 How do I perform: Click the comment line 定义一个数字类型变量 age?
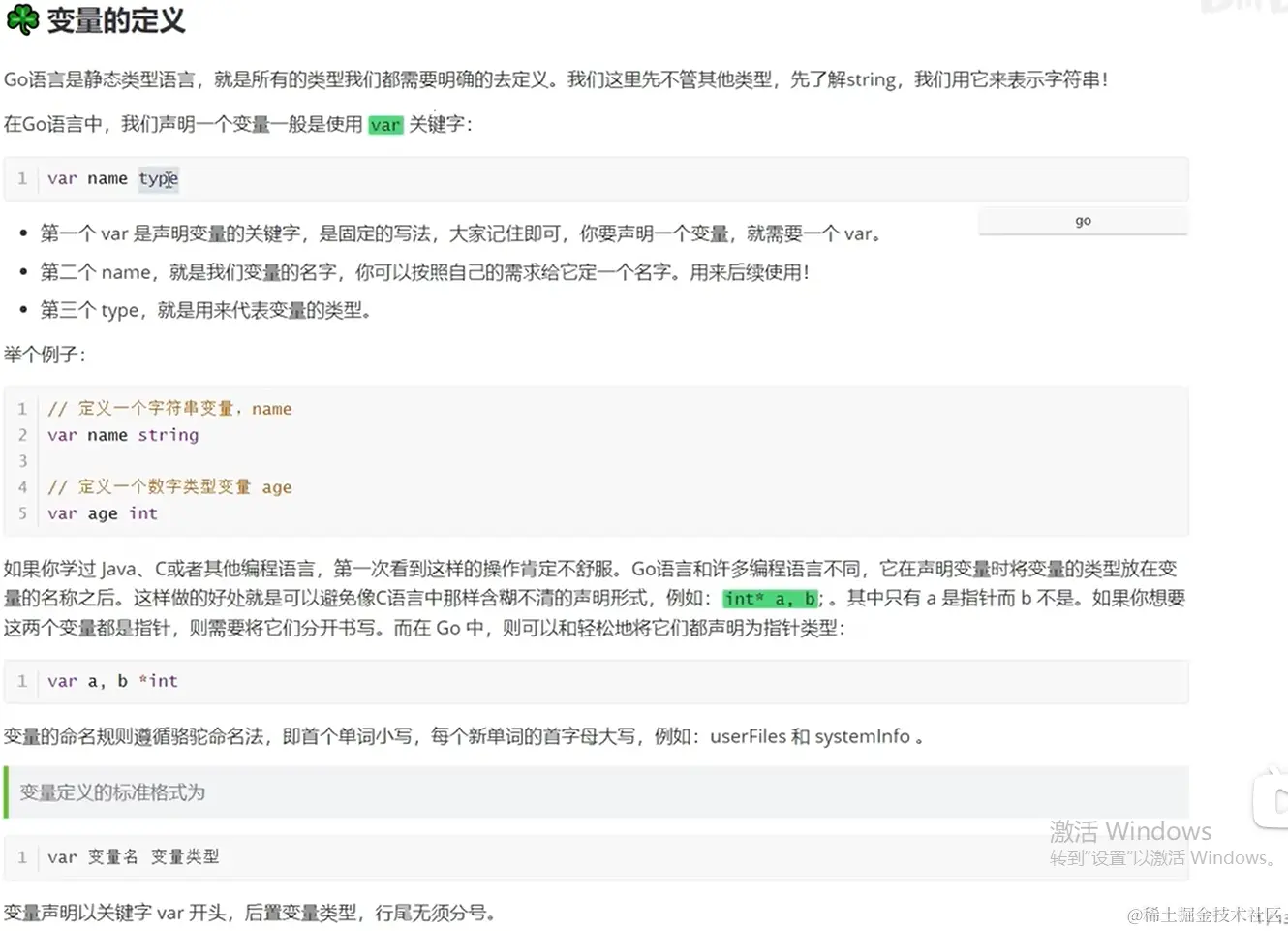coord(169,487)
